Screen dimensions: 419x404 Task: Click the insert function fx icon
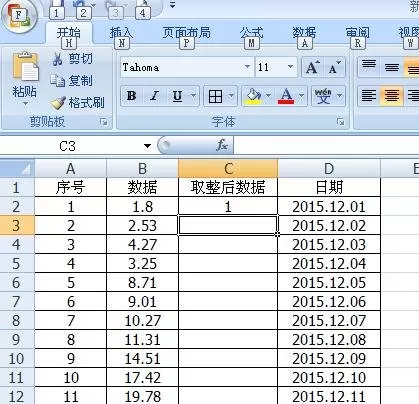[221, 145]
